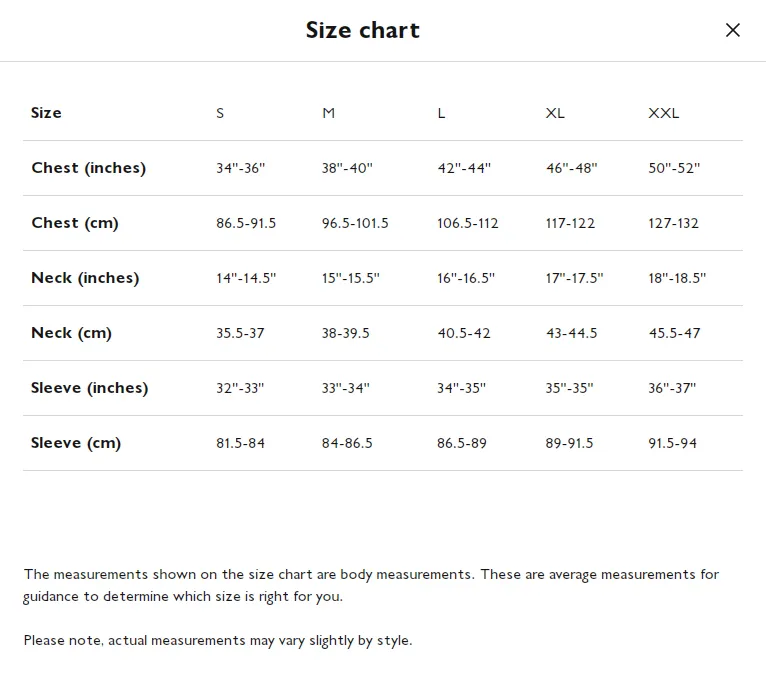
Task: Close the size chart dialog
Action: click(732, 30)
